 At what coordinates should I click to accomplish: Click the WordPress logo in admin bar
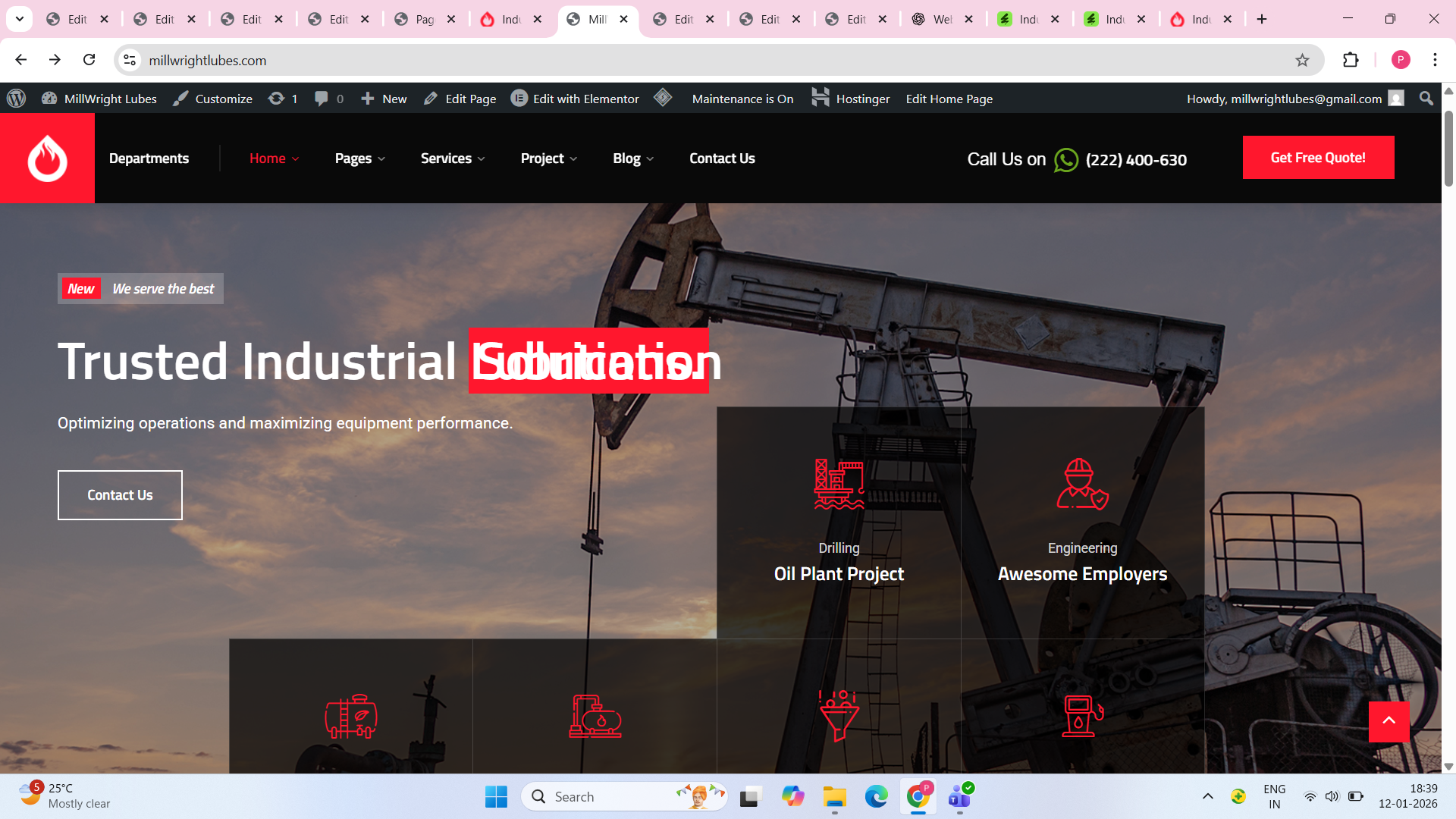coord(16,99)
